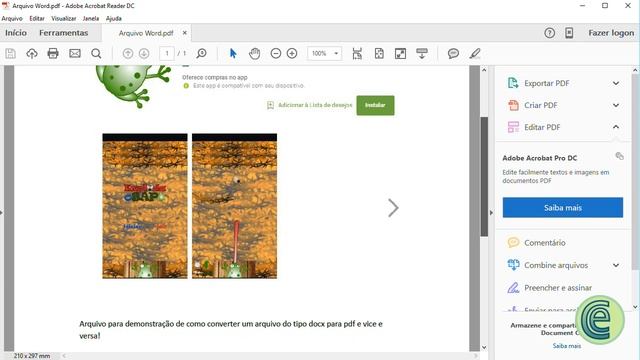Click the document vertical scrollbar thumb
This screenshot has height=360, width=640.
coord(484,176)
